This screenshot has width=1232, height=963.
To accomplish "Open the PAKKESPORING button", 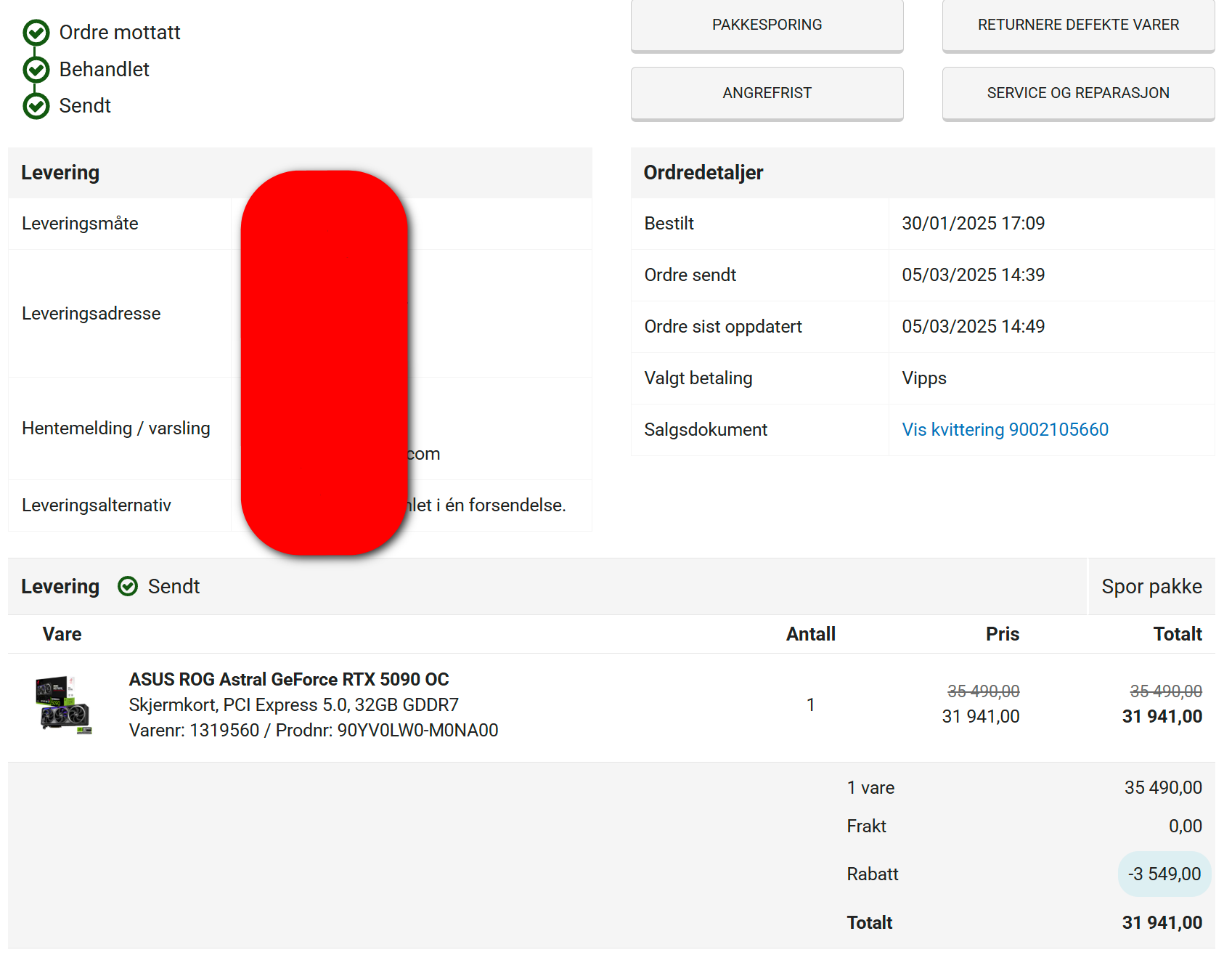I will (x=767, y=25).
